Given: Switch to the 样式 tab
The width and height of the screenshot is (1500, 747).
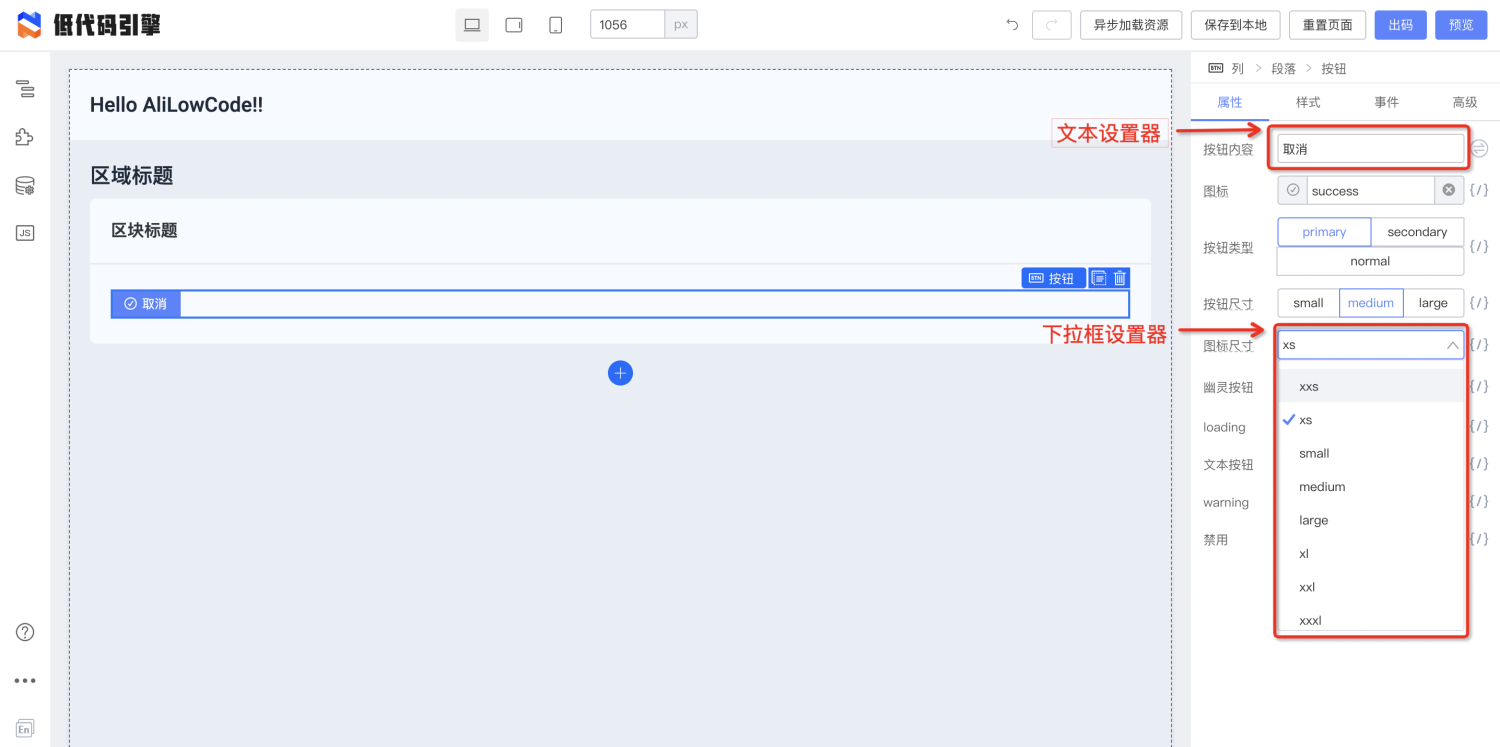Looking at the screenshot, I should tap(1308, 102).
